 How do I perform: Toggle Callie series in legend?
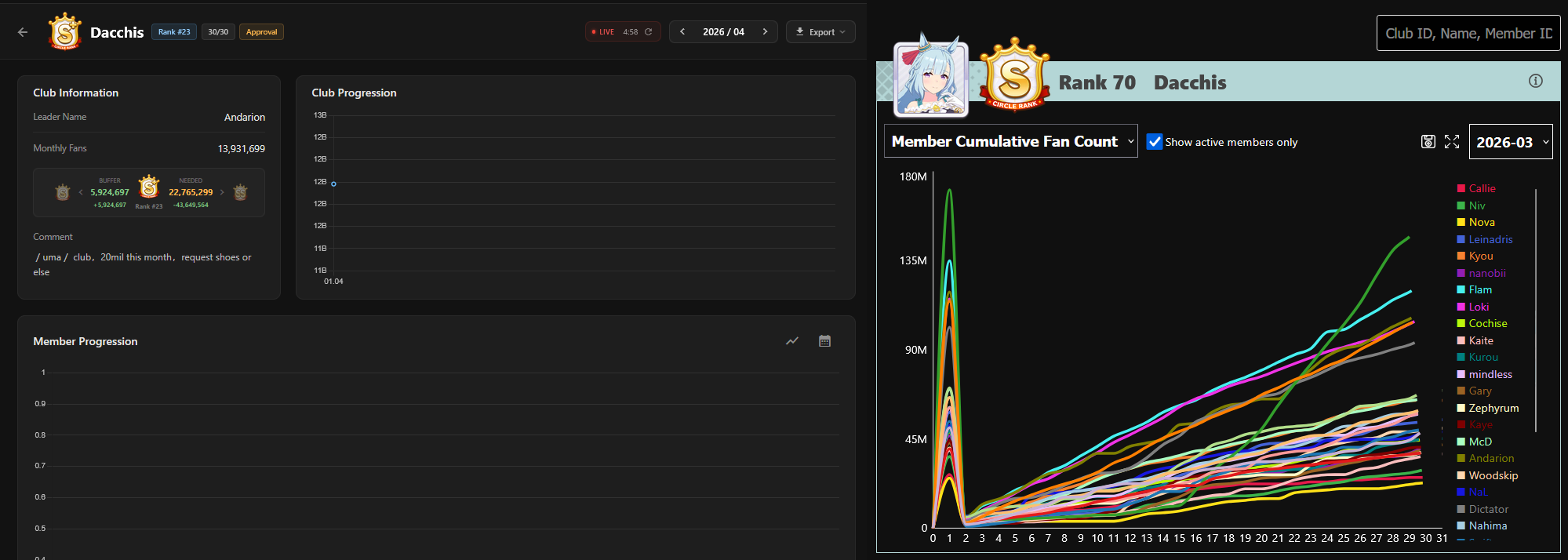coord(1476,188)
